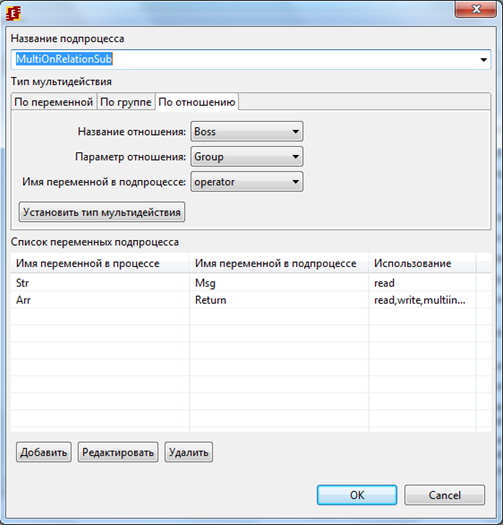Switch to the По группе tab
The height and width of the screenshot is (525, 504).
(126, 102)
